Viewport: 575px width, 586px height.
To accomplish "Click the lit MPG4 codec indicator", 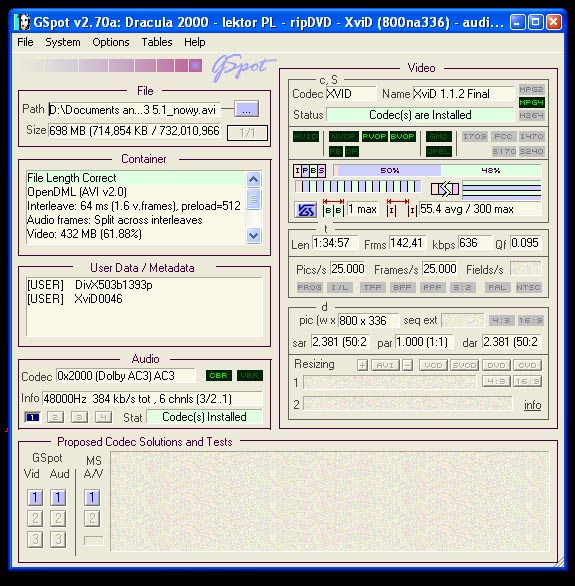I will [x=531, y=102].
